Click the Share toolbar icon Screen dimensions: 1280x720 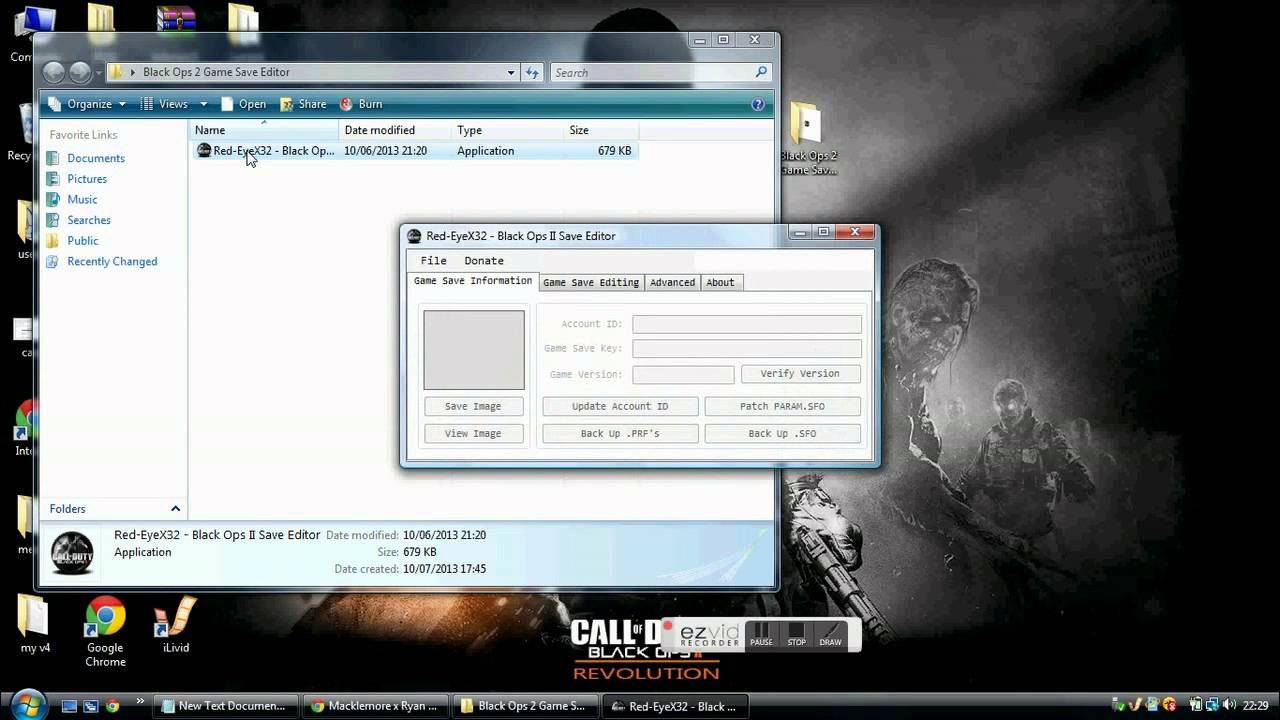pos(303,104)
